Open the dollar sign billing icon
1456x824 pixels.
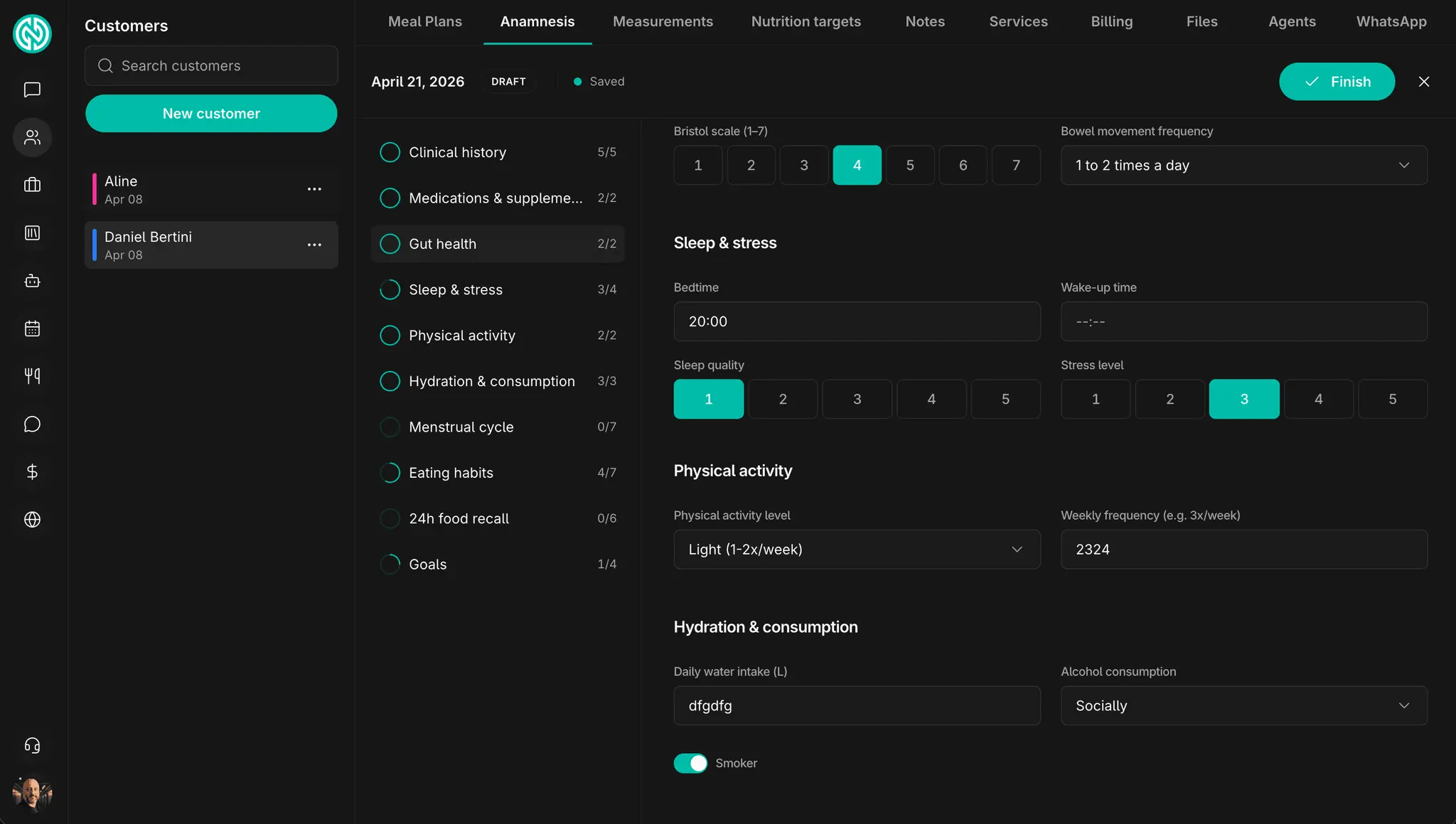[x=32, y=471]
